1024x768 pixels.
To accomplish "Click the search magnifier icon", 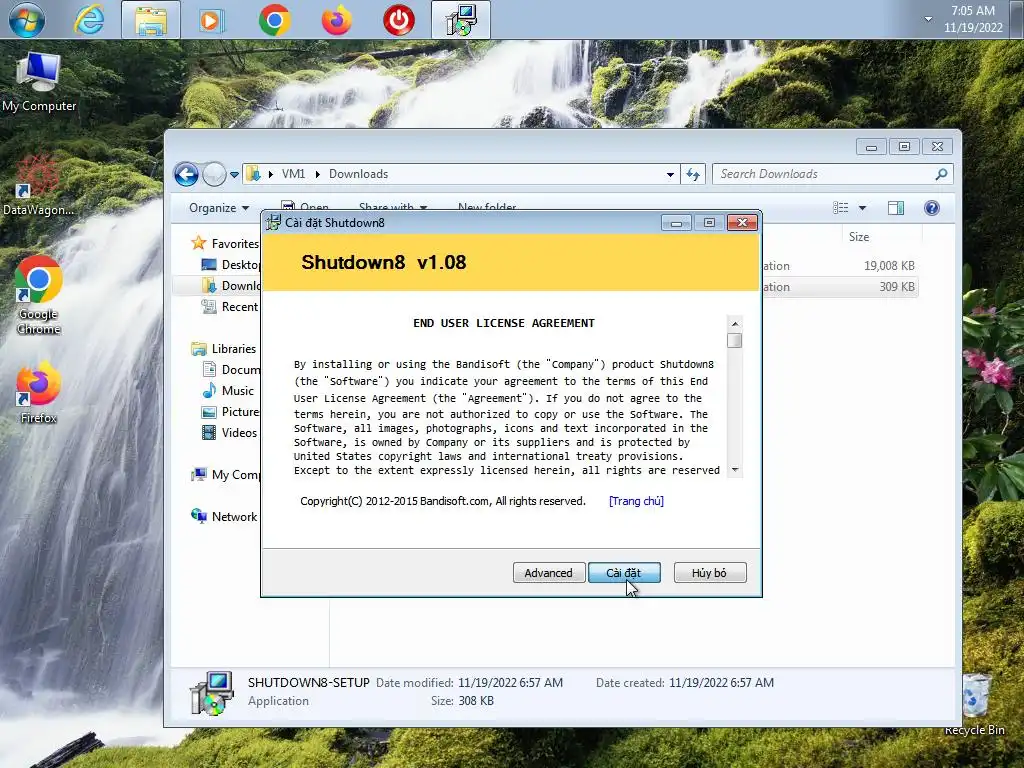I will (941, 174).
